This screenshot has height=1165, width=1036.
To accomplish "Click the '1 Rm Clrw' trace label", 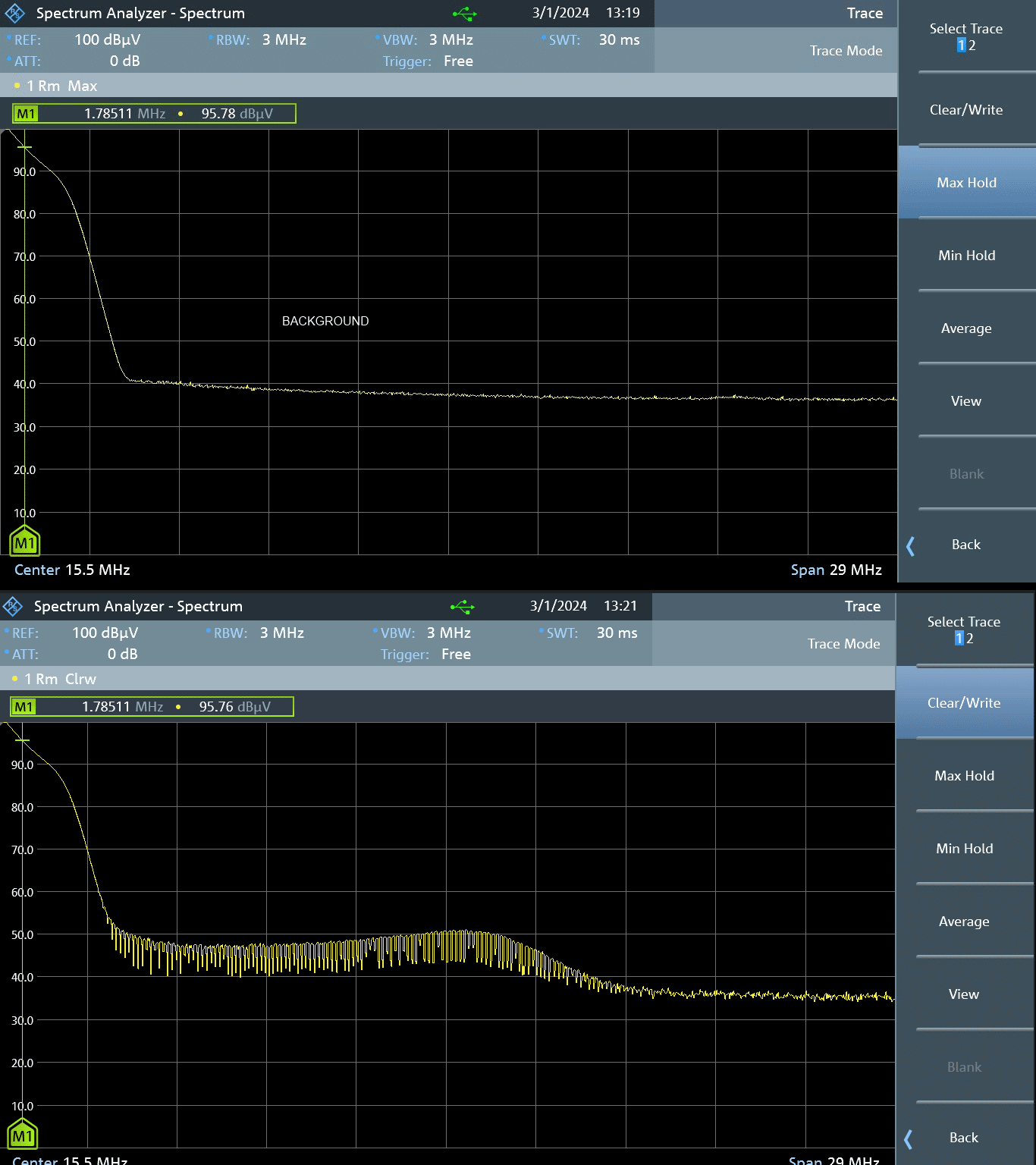I will 60,679.
